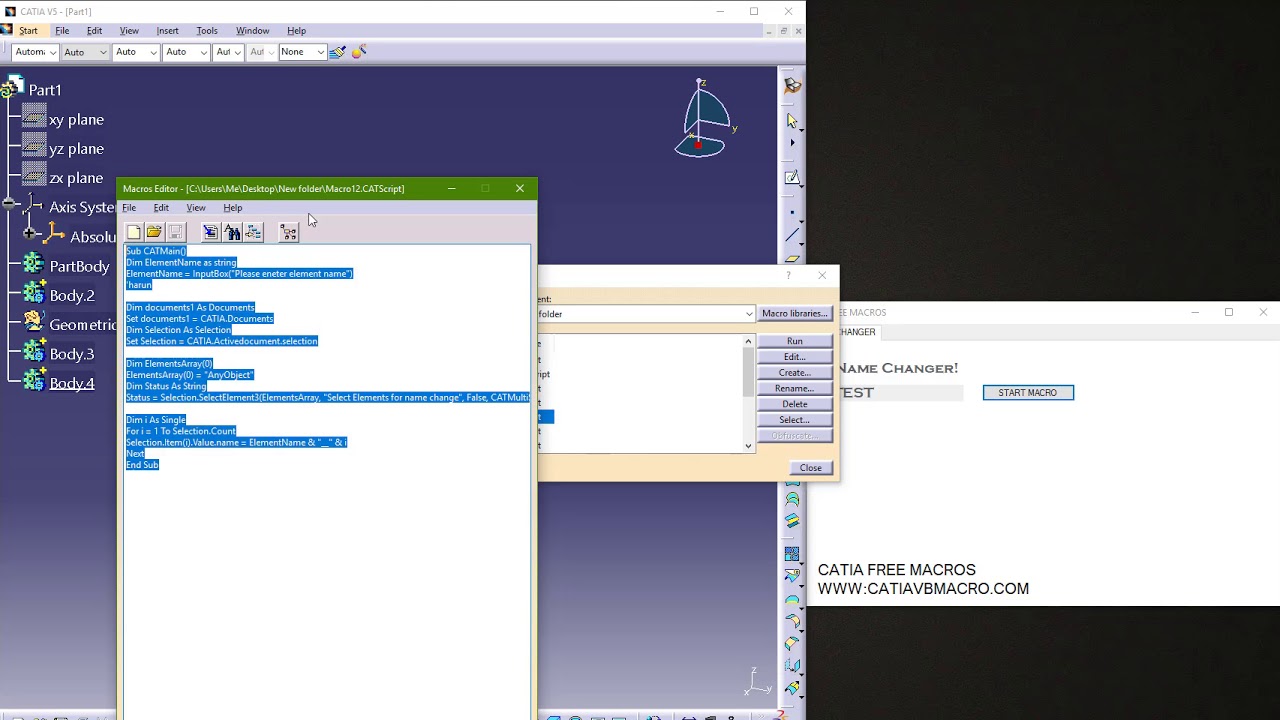This screenshot has width=1280, height=720.
Task: Click the Open folder icon in Macros Editor
Action: (154, 232)
